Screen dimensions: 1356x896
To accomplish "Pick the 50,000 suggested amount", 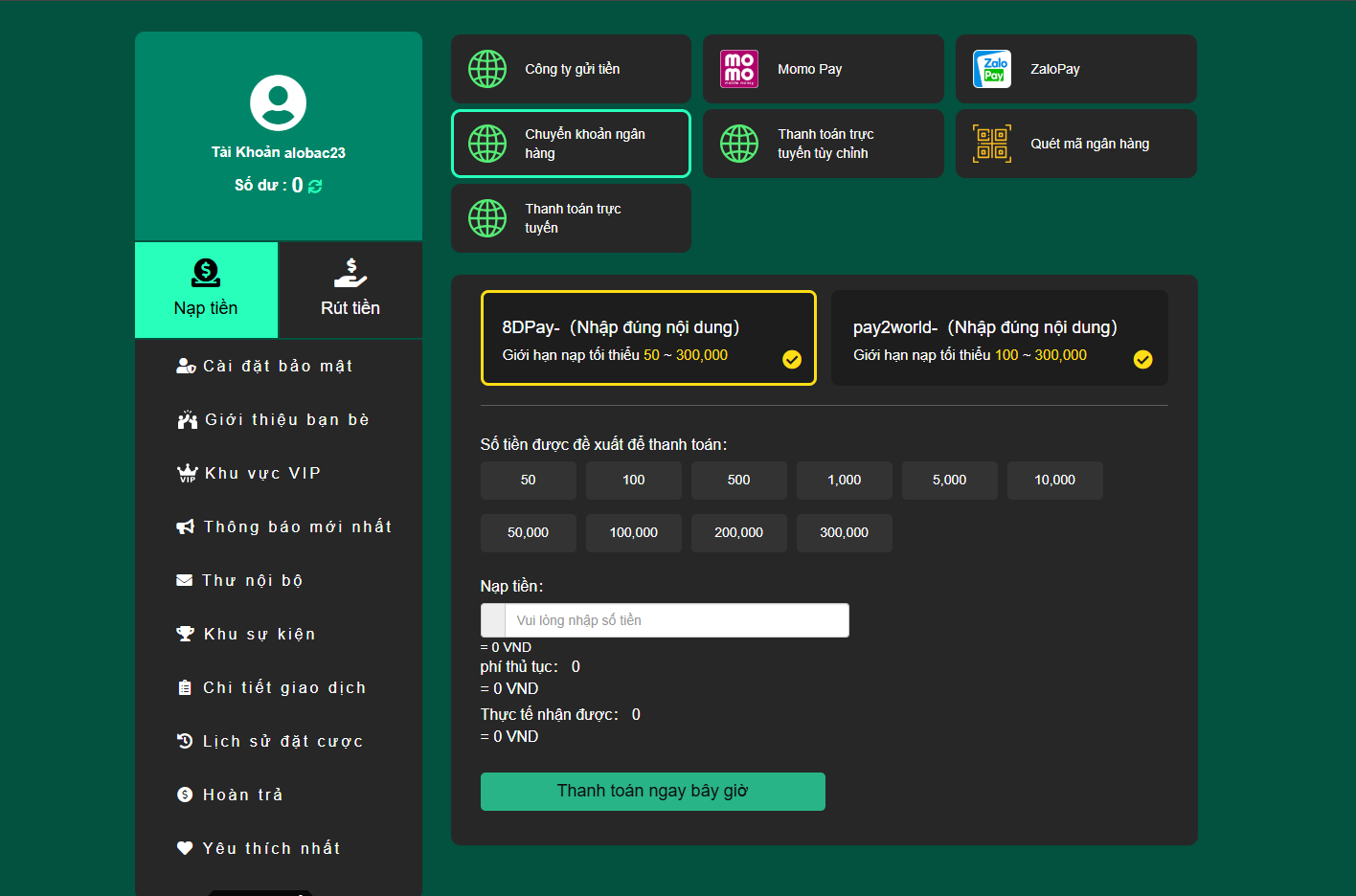I will click(x=528, y=533).
